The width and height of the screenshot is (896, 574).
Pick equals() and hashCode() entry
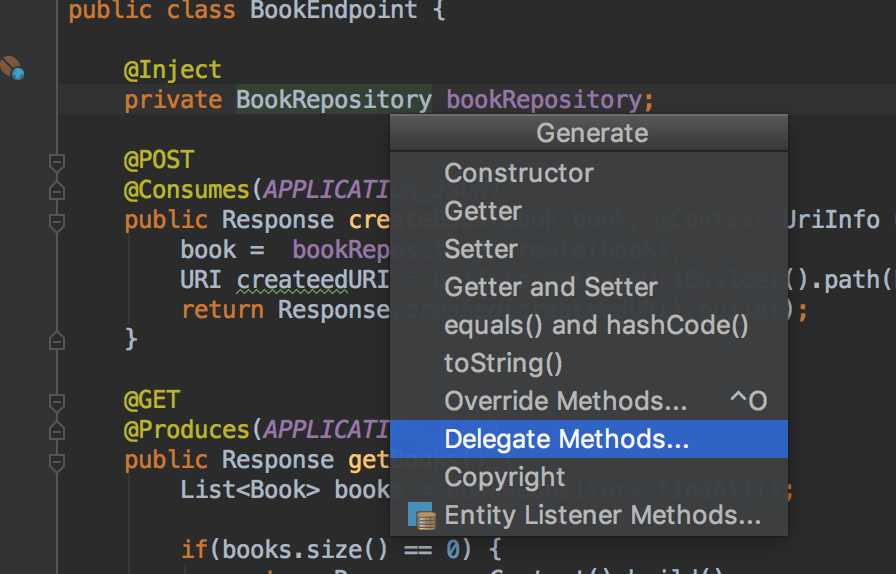tap(589, 325)
